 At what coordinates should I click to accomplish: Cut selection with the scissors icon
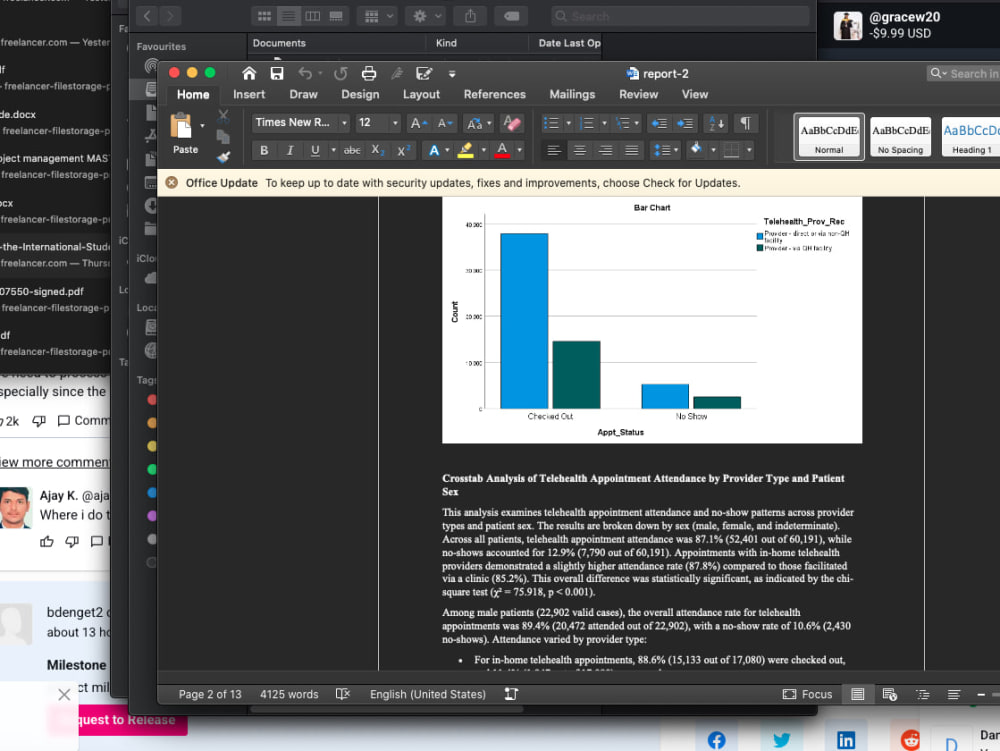(223, 115)
